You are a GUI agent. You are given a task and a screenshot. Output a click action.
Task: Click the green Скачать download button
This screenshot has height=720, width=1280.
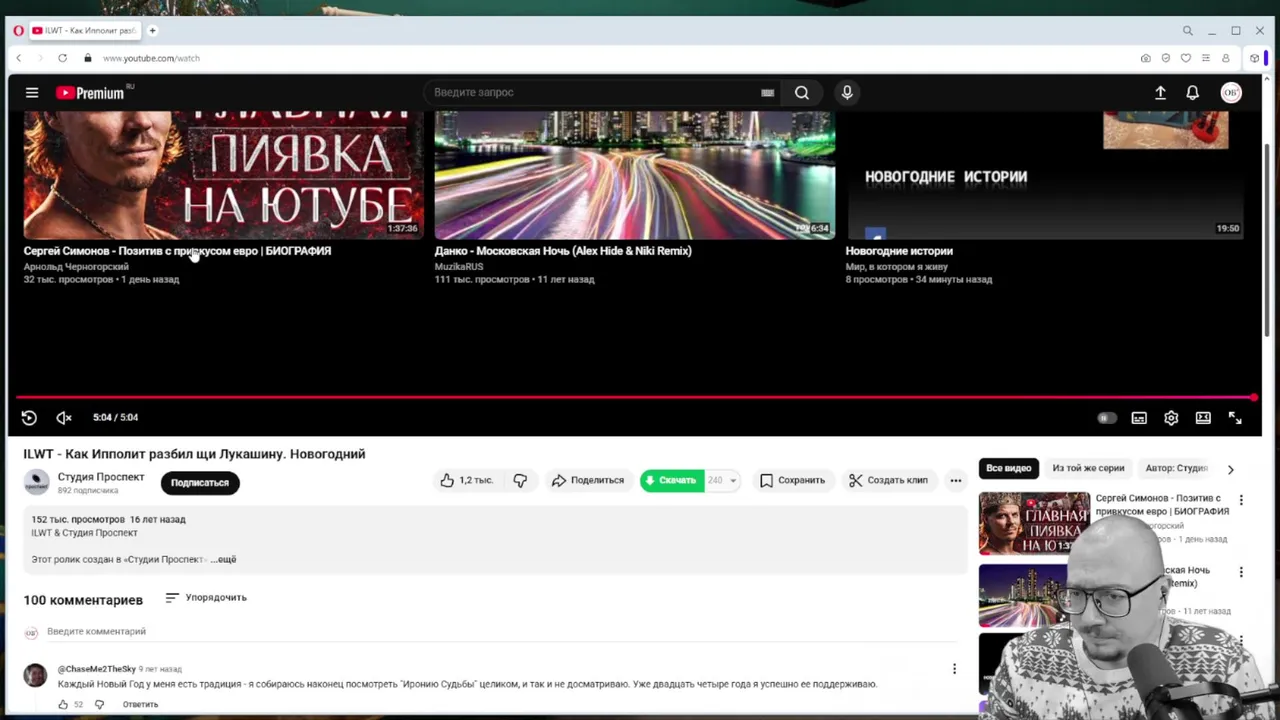tap(672, 481)
